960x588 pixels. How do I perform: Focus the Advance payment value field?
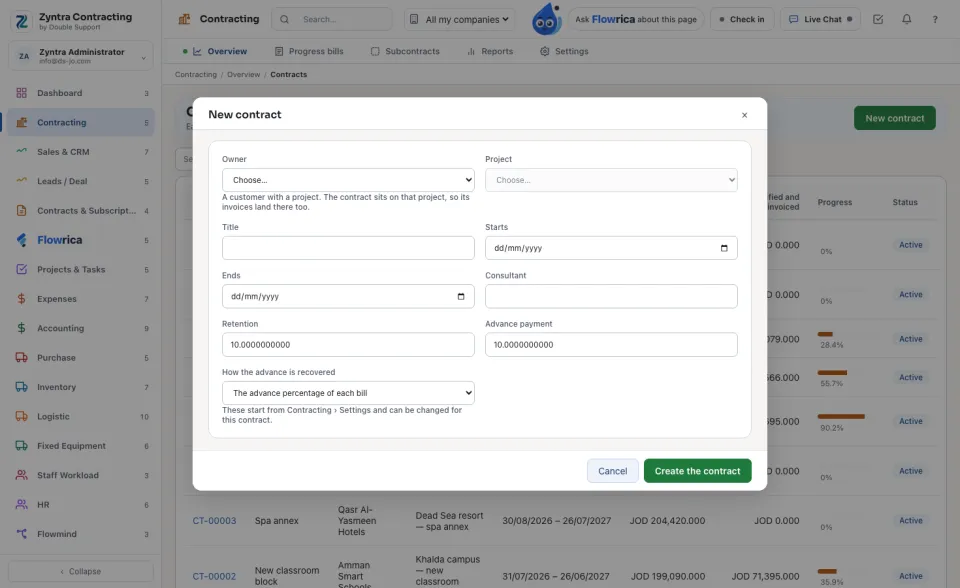tap(611, 345)
